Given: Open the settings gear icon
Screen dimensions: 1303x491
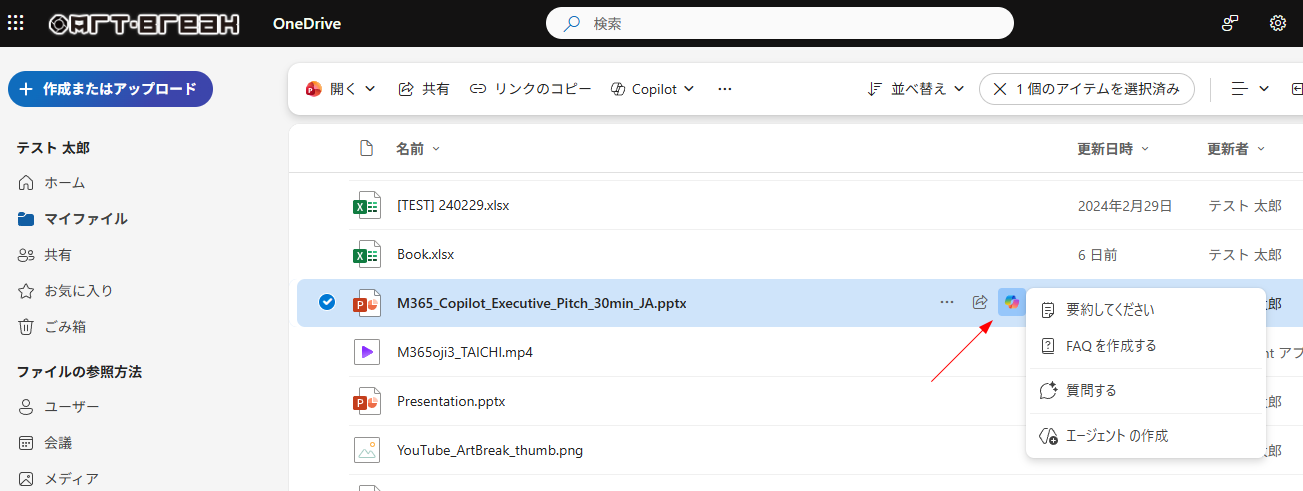Looking at the screenshot, I should [1277, 23].
